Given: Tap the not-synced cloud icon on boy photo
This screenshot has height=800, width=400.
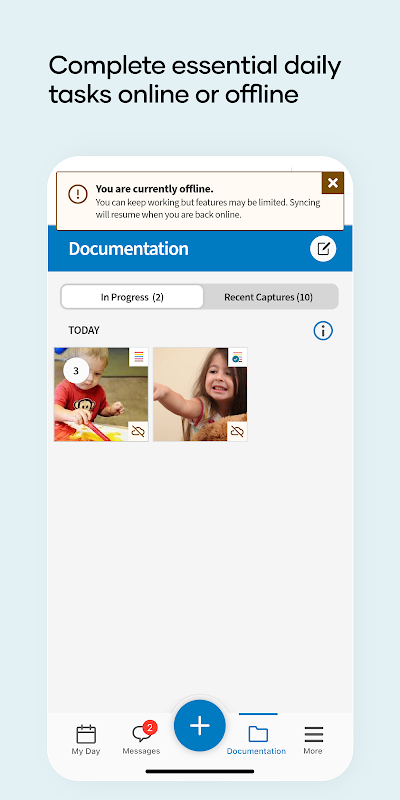Looking at the screenshot, I should coord(138,432).
